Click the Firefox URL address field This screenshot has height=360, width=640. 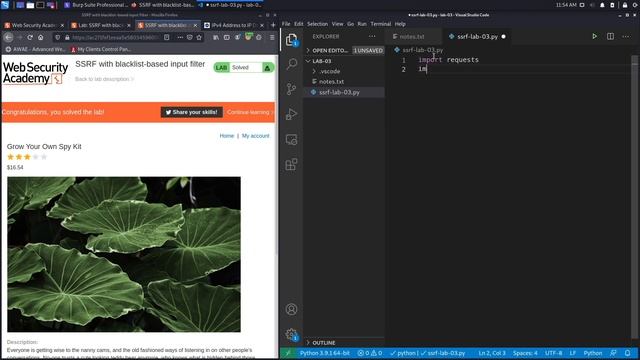pos(116,37)
